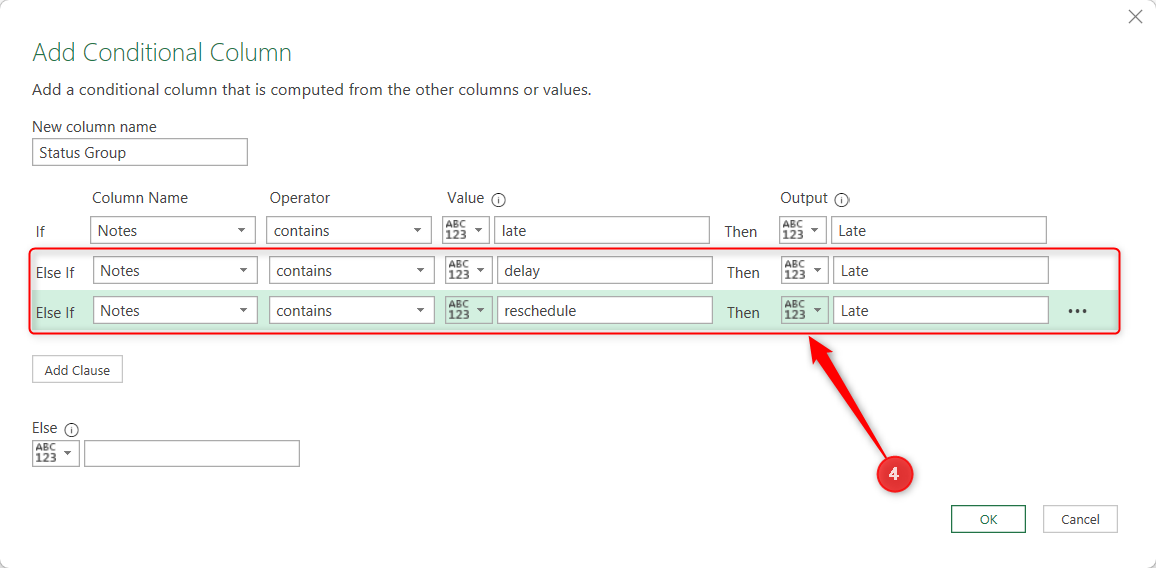Open Operator dropdown in reschedule row
Viewport: 1156px width, 568px height.
tap(352, 311)
